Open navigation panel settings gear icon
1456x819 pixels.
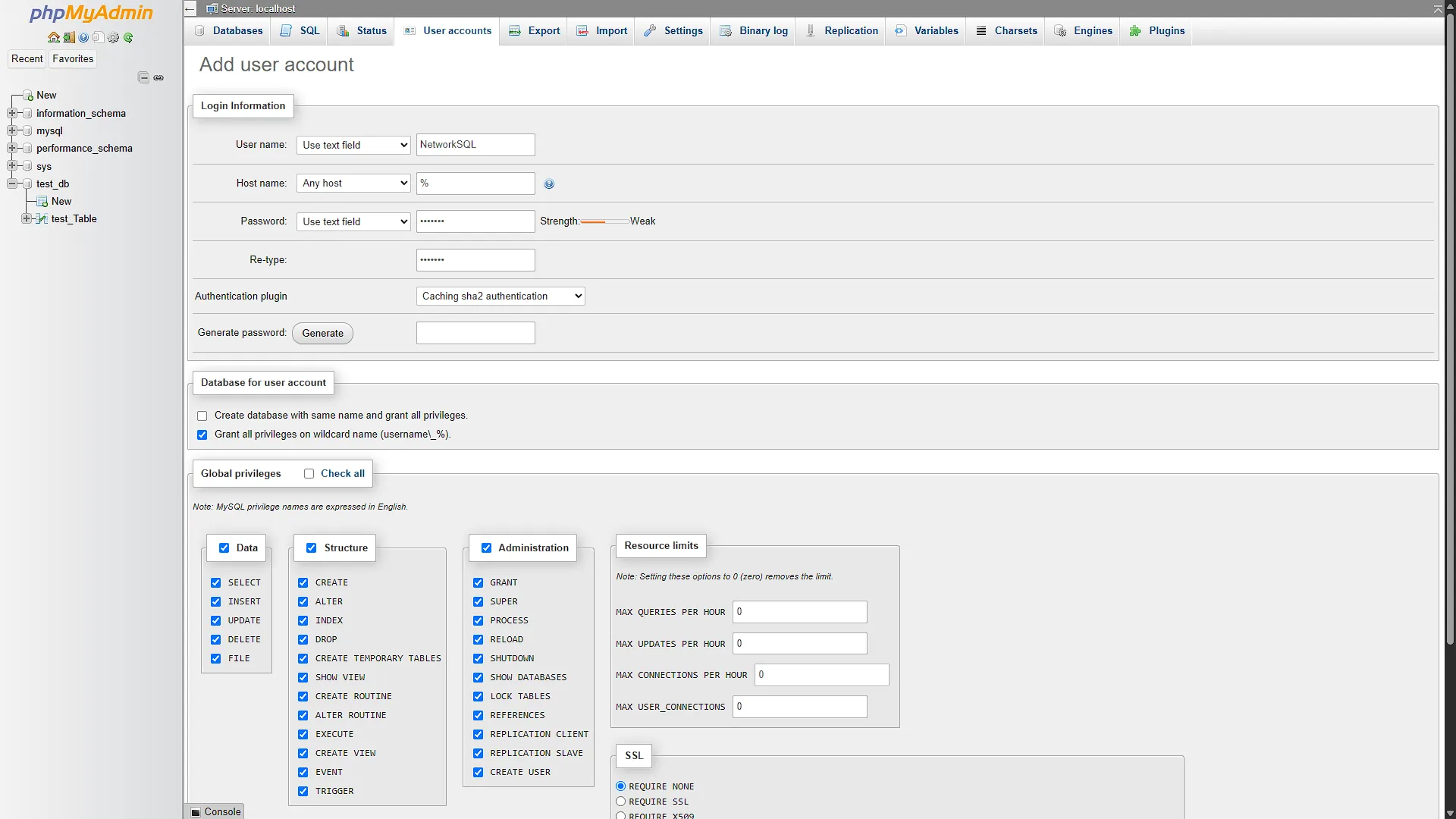point(114,38)
